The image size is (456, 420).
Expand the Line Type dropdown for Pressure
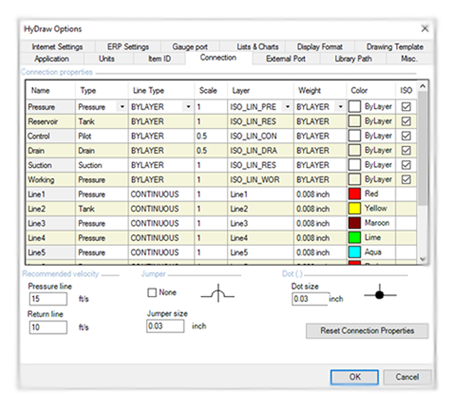tap(188, 107)
